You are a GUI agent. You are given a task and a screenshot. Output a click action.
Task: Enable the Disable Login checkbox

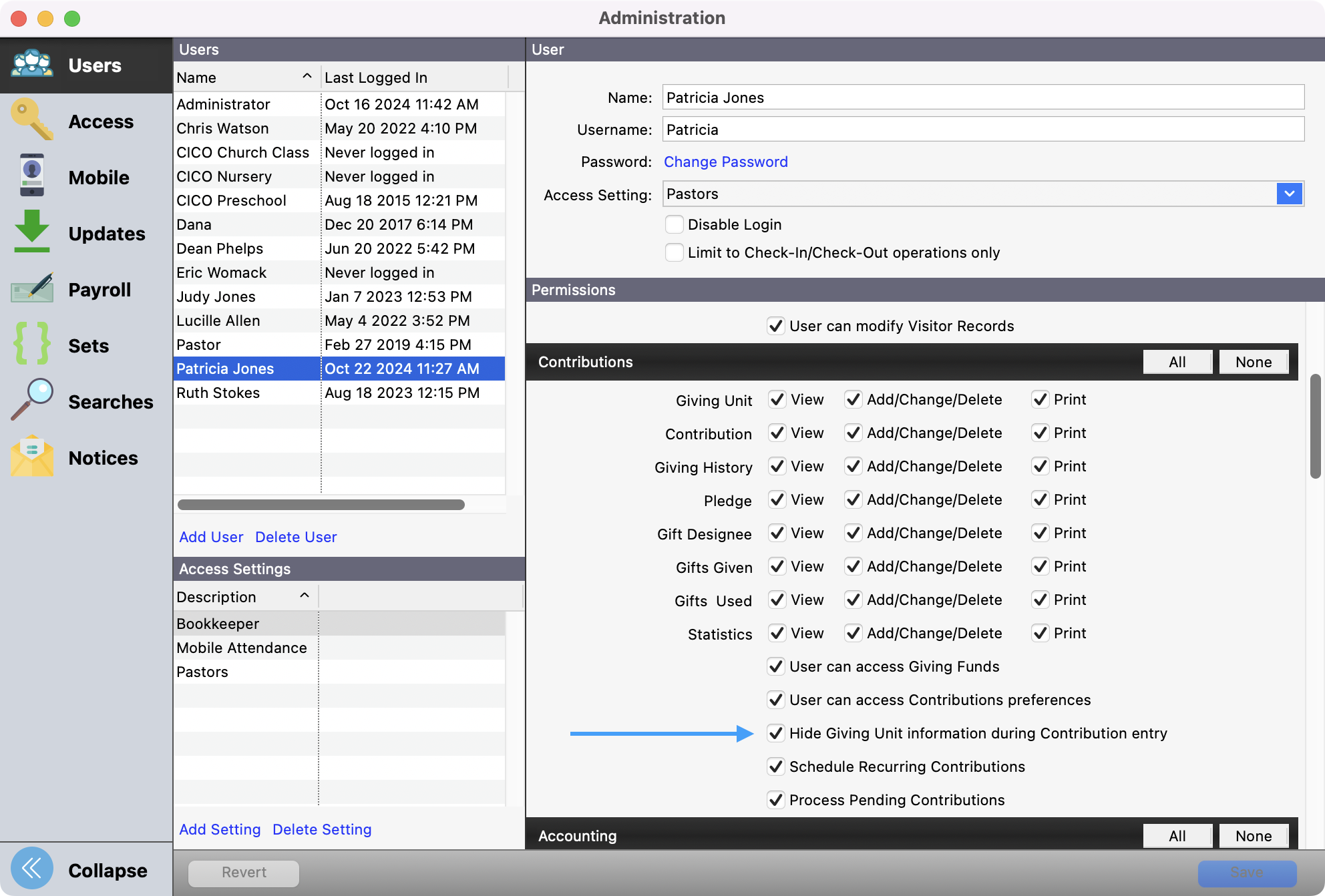click(674, 224)
